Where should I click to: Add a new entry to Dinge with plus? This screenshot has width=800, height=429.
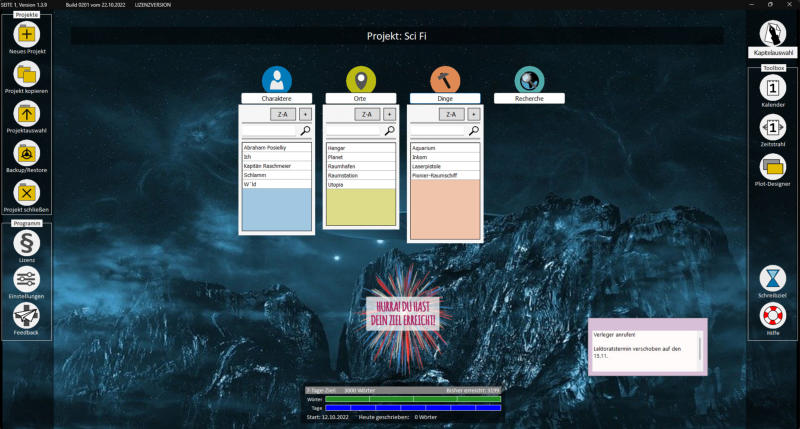pos(473,114)
